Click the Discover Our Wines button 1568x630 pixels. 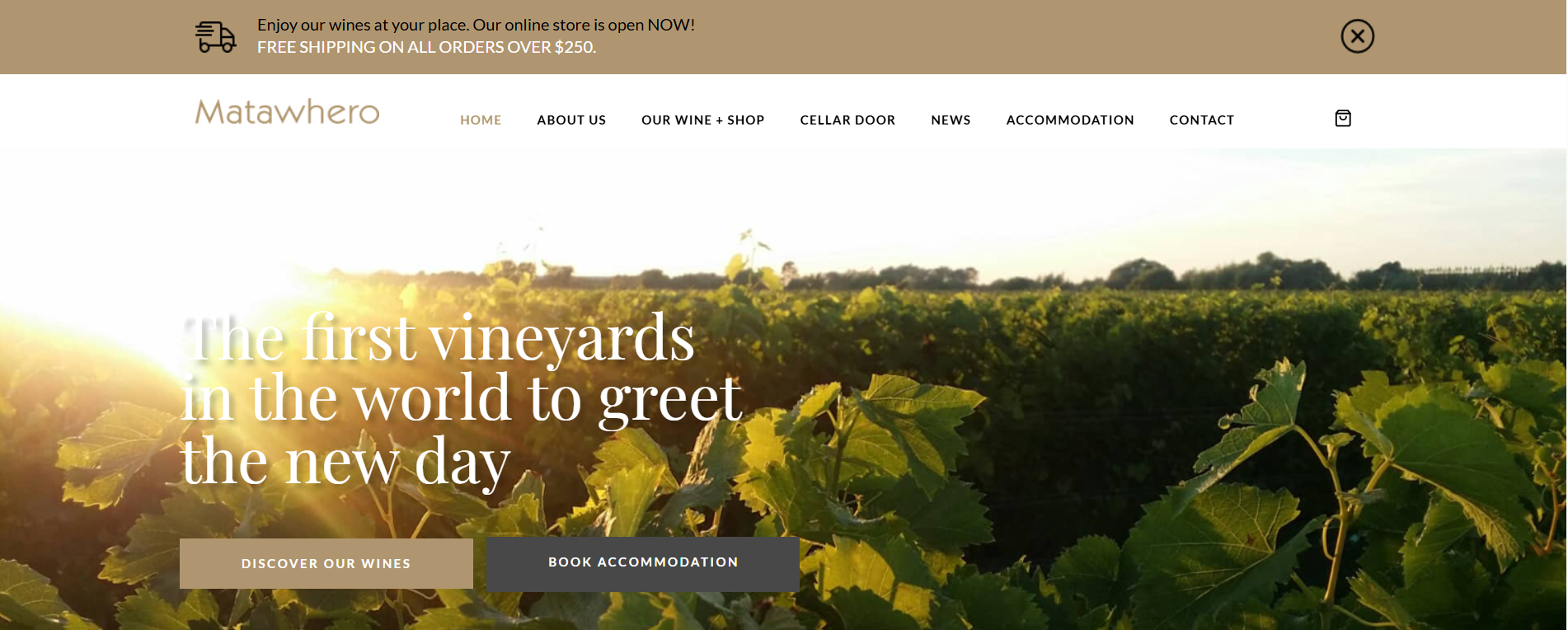[326, 564]
